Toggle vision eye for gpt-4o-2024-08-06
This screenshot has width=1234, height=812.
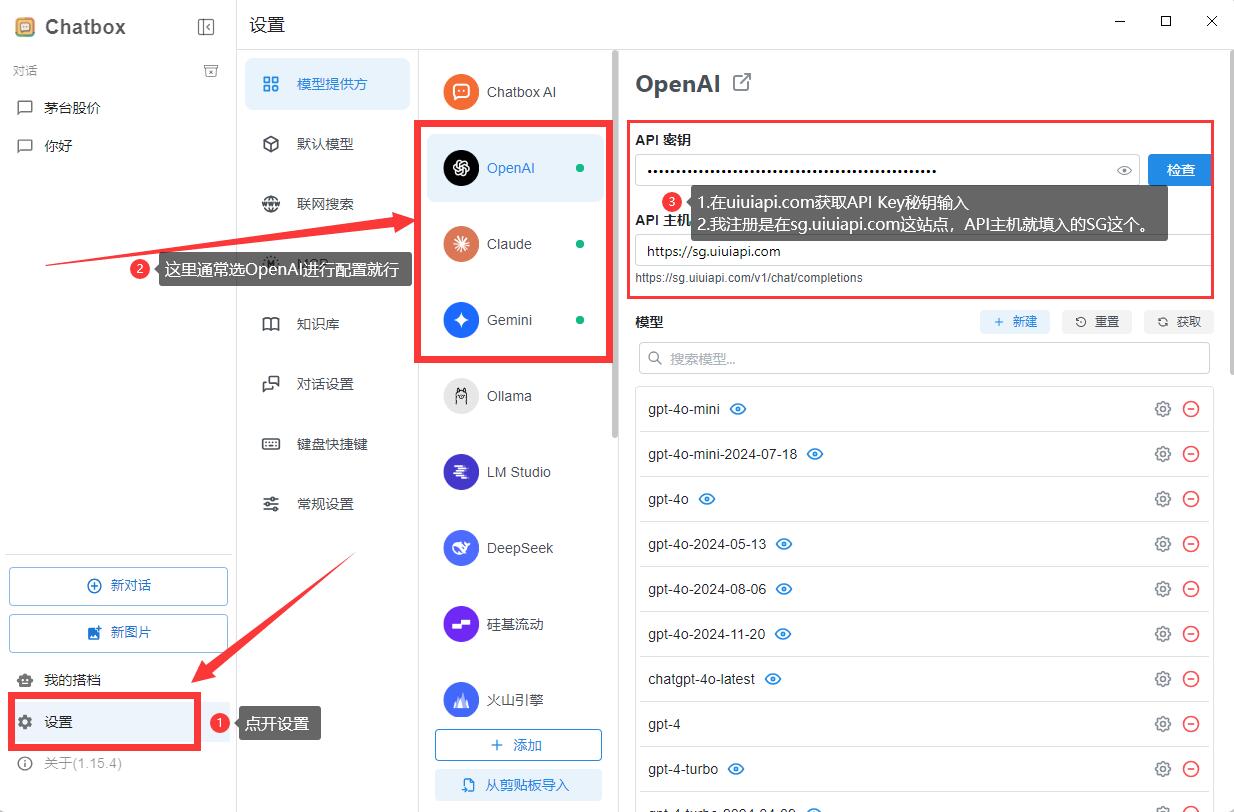click(x=784, y=589)
